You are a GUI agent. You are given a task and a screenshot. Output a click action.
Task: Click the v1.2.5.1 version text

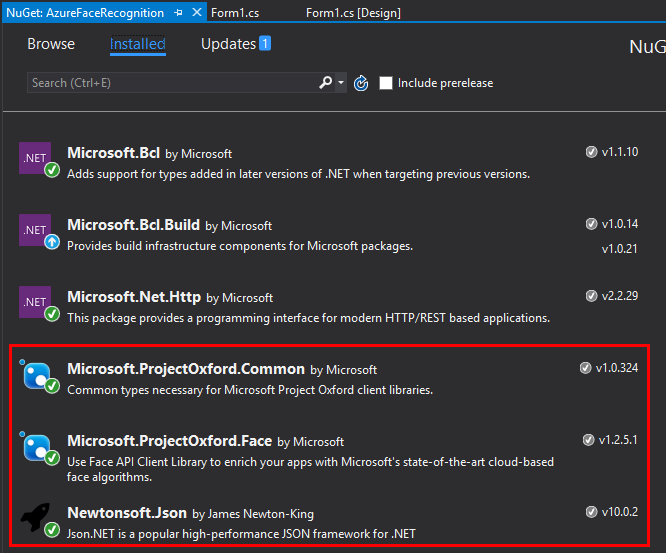point(618,440)
